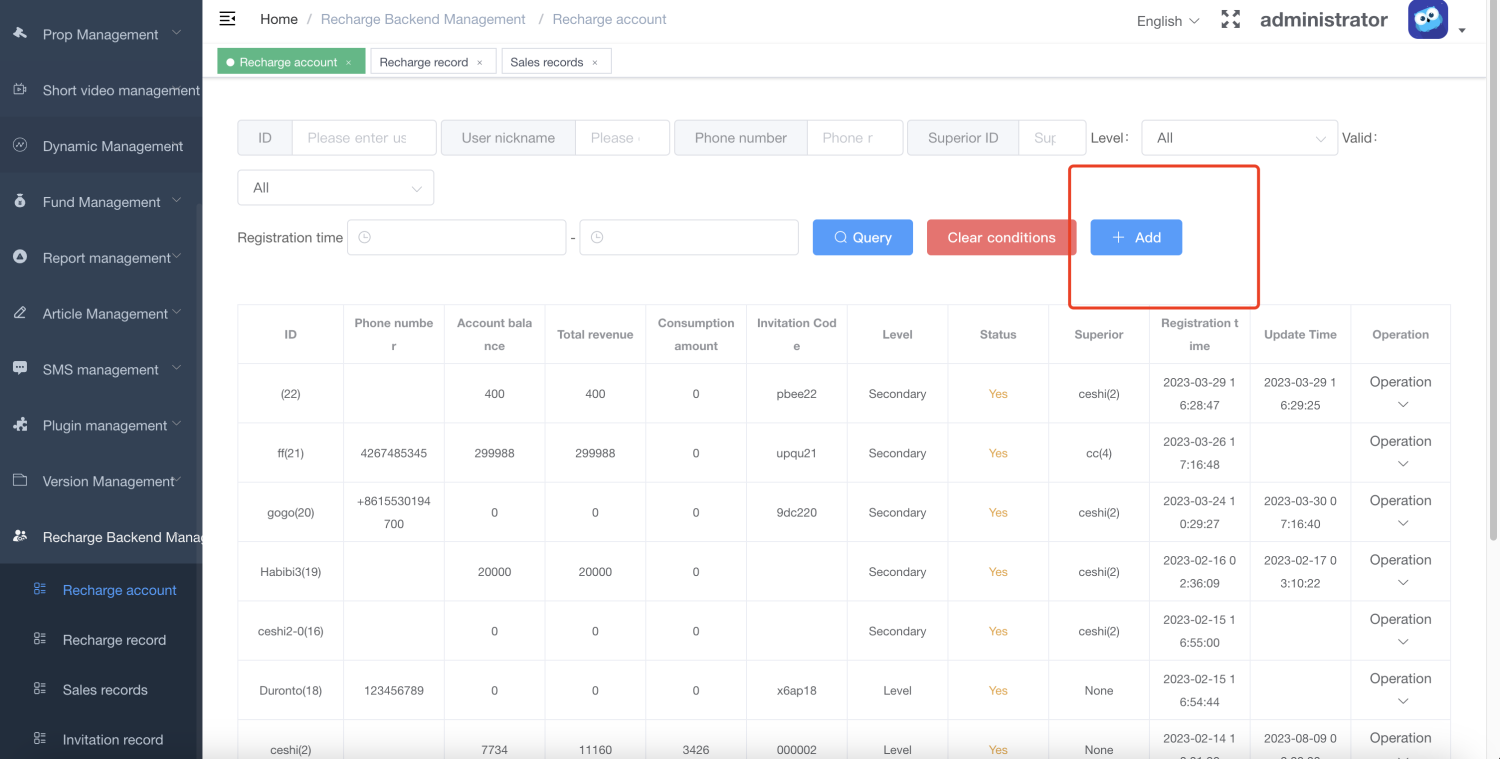Close the Sales records tab
The width and height of the screenshot is (1500, 759).
pyautogui.click(x=594, y=62)
